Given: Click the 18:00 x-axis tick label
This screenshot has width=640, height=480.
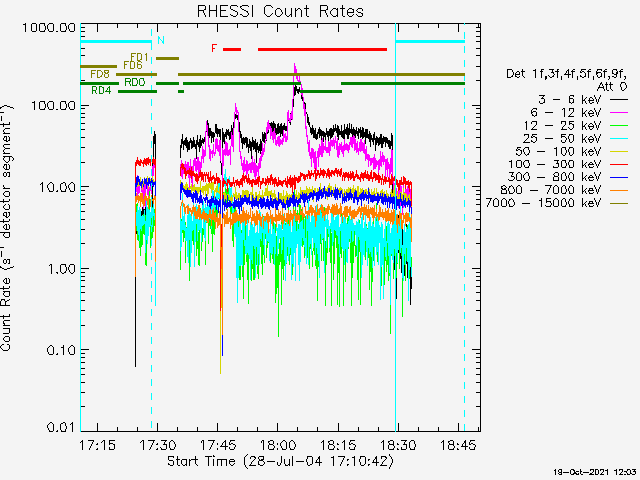Looking at the screenshot, I should [x=278, y=445].
